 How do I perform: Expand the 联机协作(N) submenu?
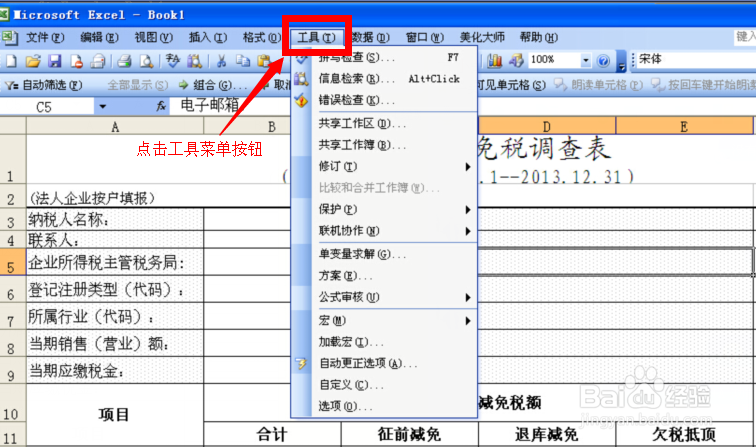[384, 231]
